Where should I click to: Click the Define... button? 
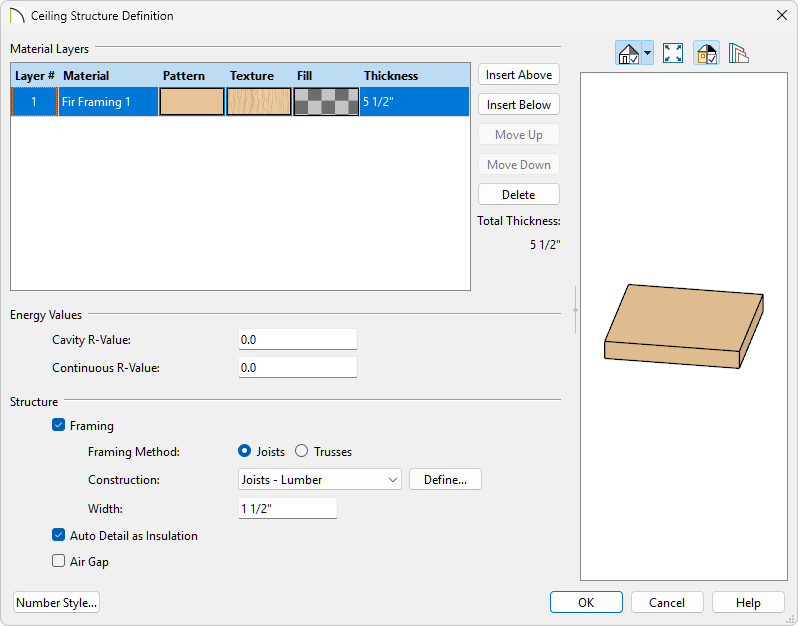(x=445, y=479)
